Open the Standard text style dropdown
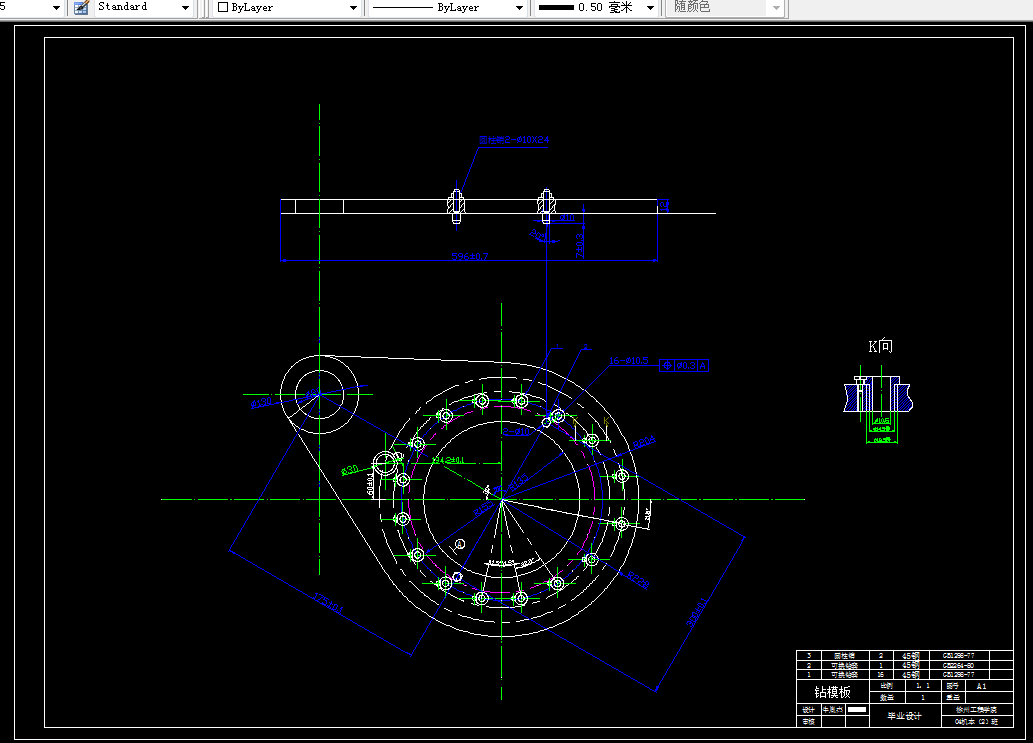The width and height of the screenshot is (1033, 743). tap(185, 8)
